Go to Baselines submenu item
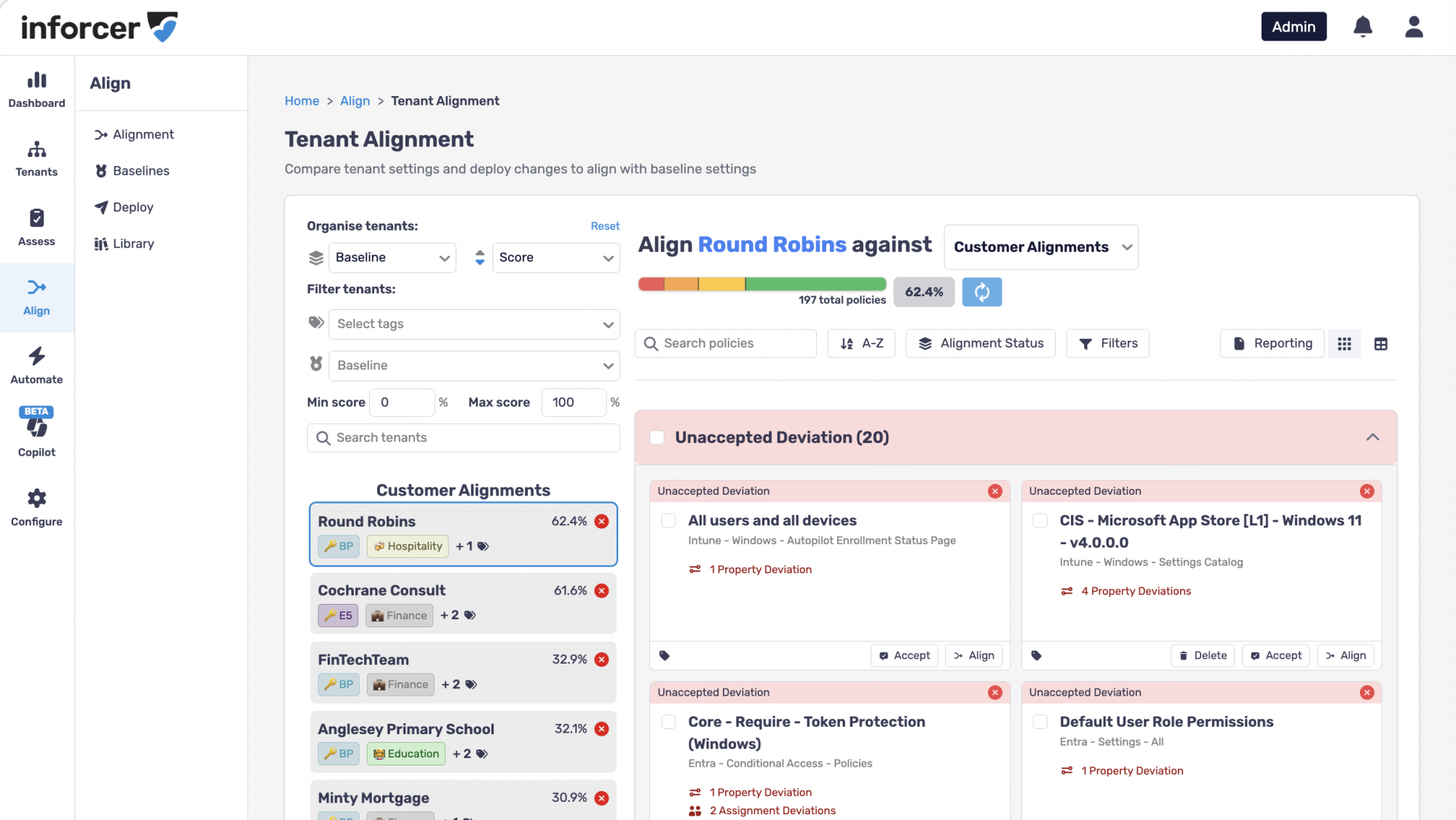This screenshot has width=1456, height=820. tap(132, 171)
